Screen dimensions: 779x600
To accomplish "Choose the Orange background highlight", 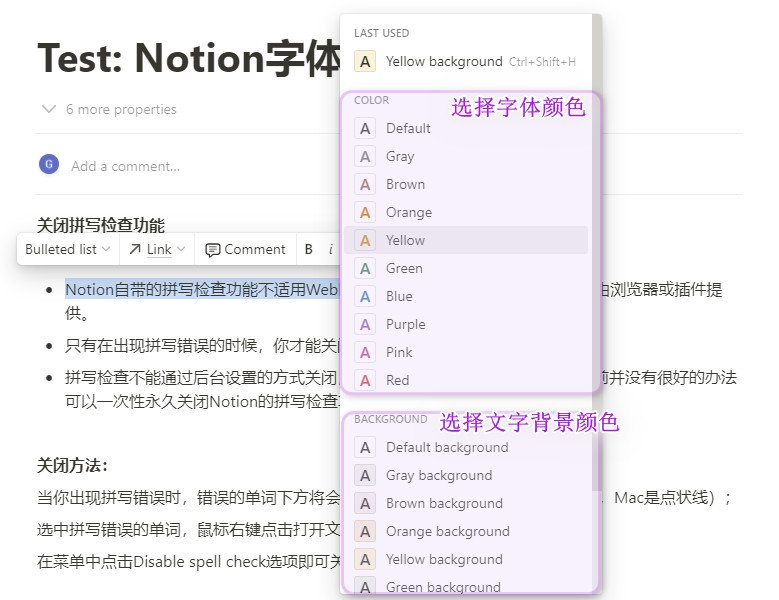I will click(x=466, y=531).
